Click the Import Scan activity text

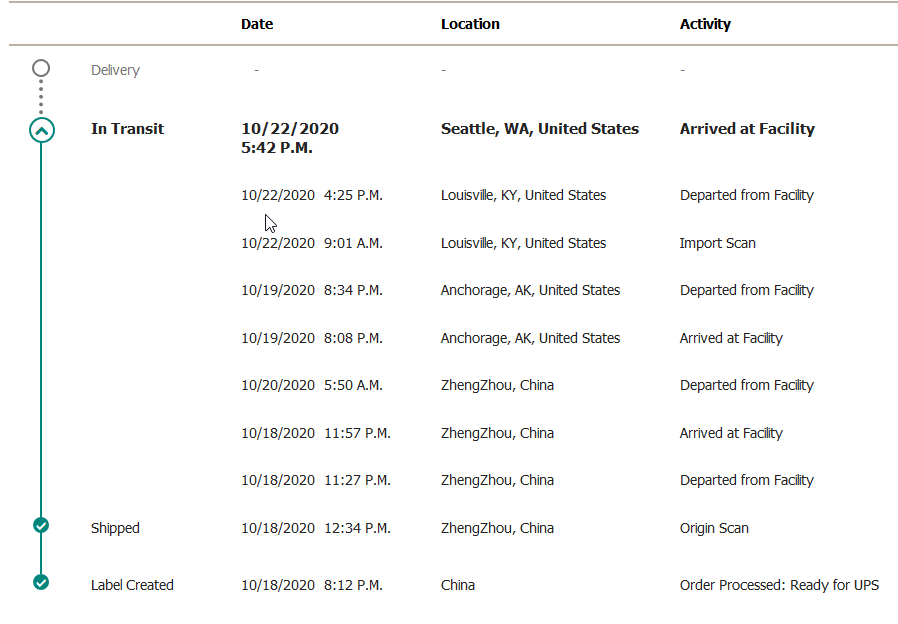tap(718, 243)
